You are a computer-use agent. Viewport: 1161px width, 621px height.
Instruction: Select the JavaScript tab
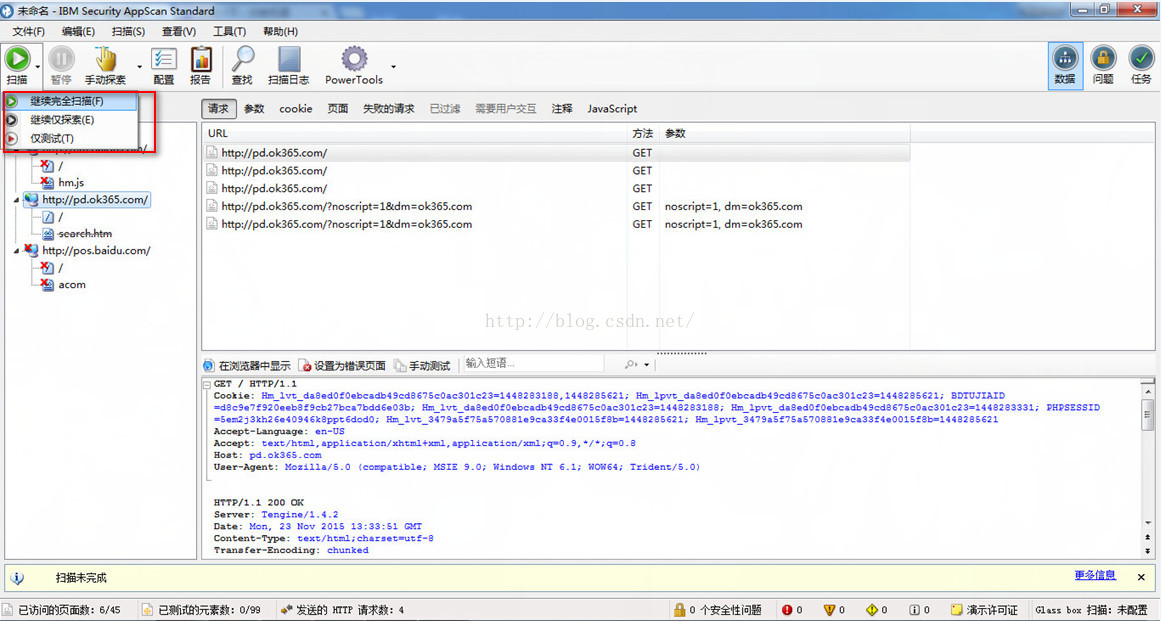click(x=612, y=108)
